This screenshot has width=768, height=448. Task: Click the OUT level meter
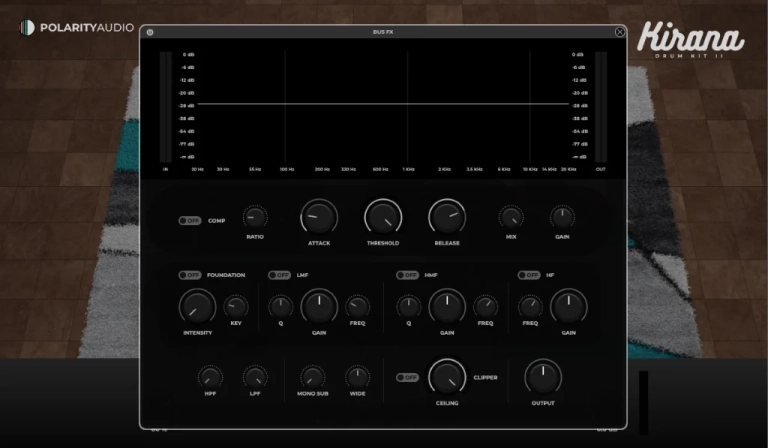point(601,107)
